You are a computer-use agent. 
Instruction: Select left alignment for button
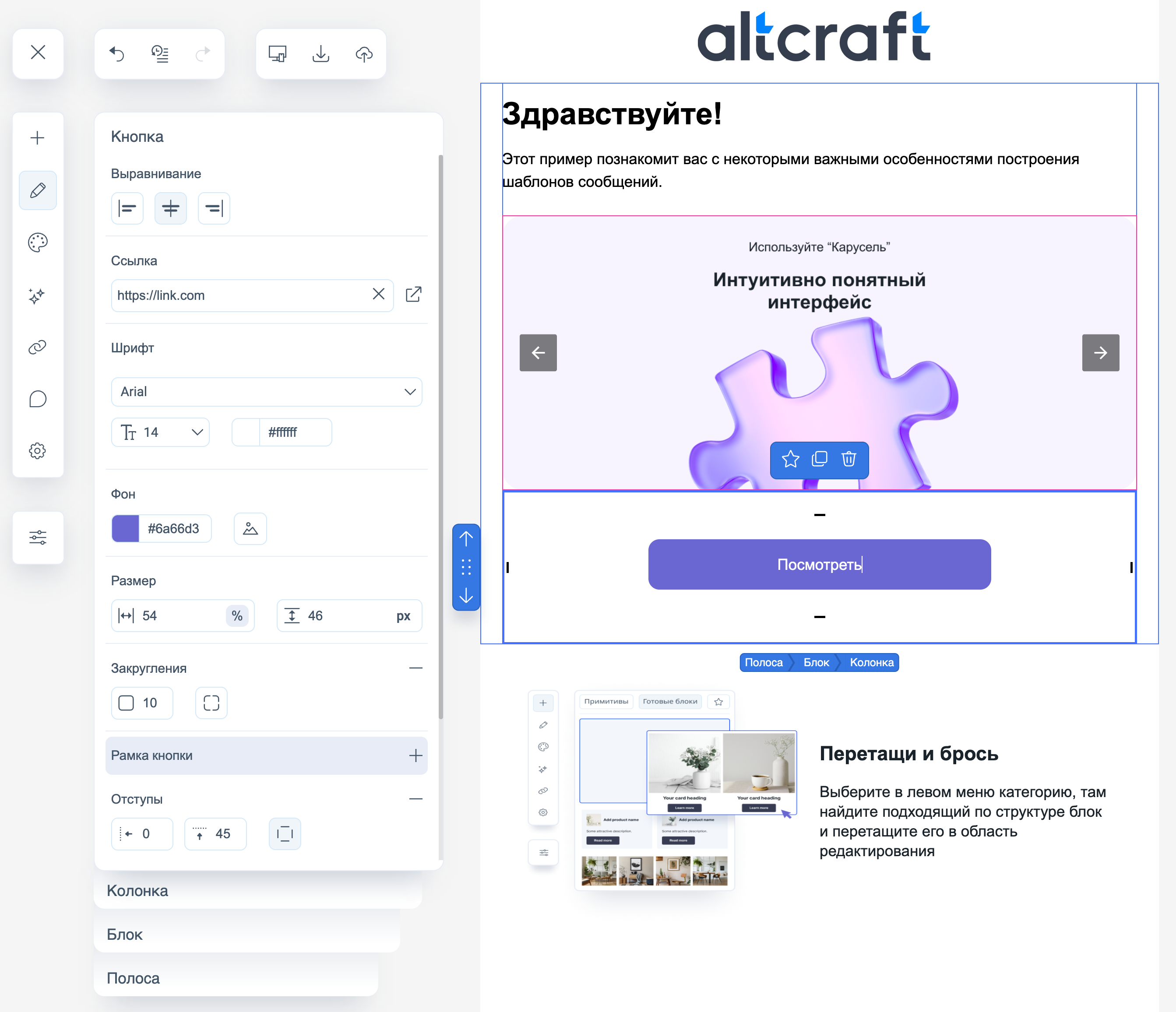click(x=127, y=209)
